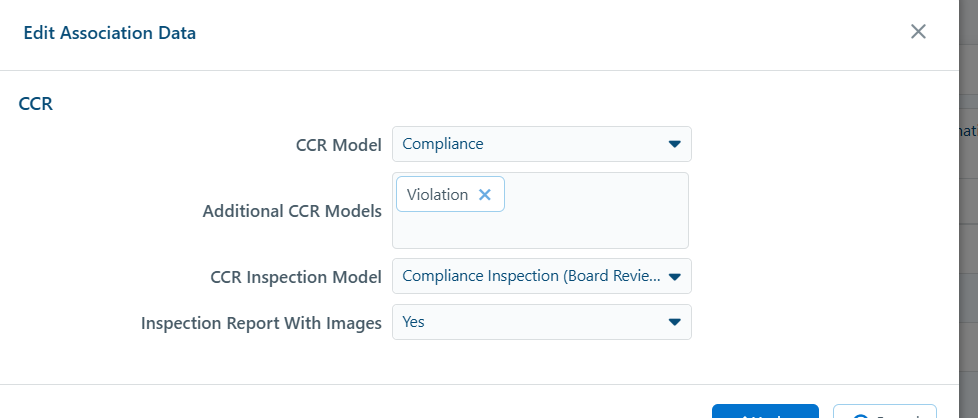
Task: Click the CCR Model dropdown arrow
Action: coord(674,144)
